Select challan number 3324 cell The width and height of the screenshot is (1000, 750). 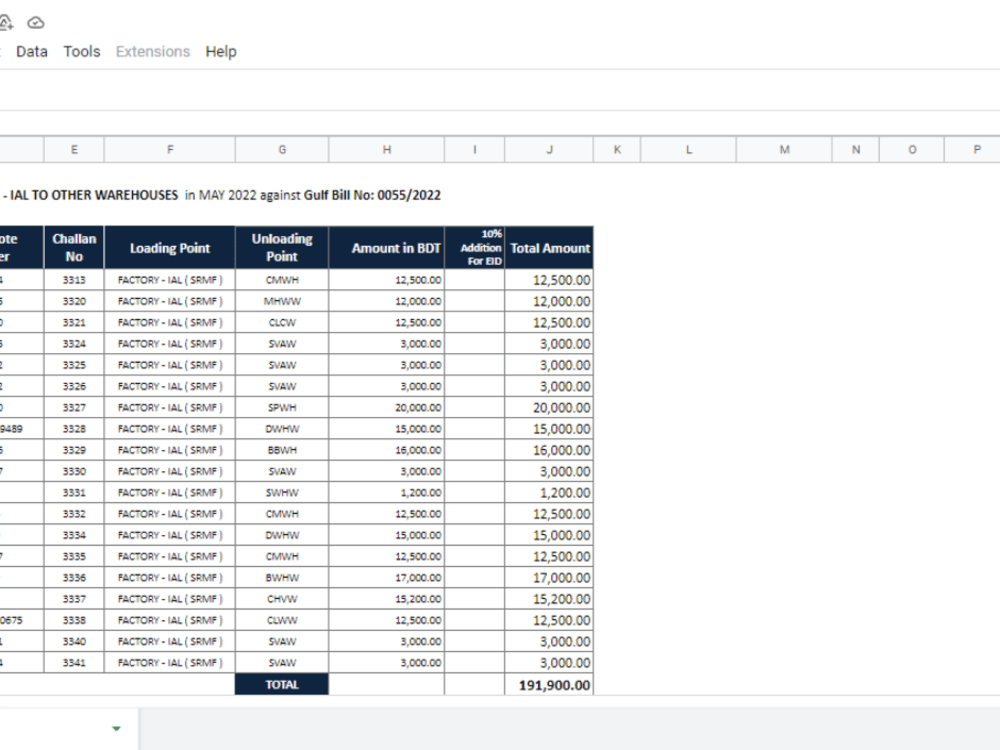point(74,344)
